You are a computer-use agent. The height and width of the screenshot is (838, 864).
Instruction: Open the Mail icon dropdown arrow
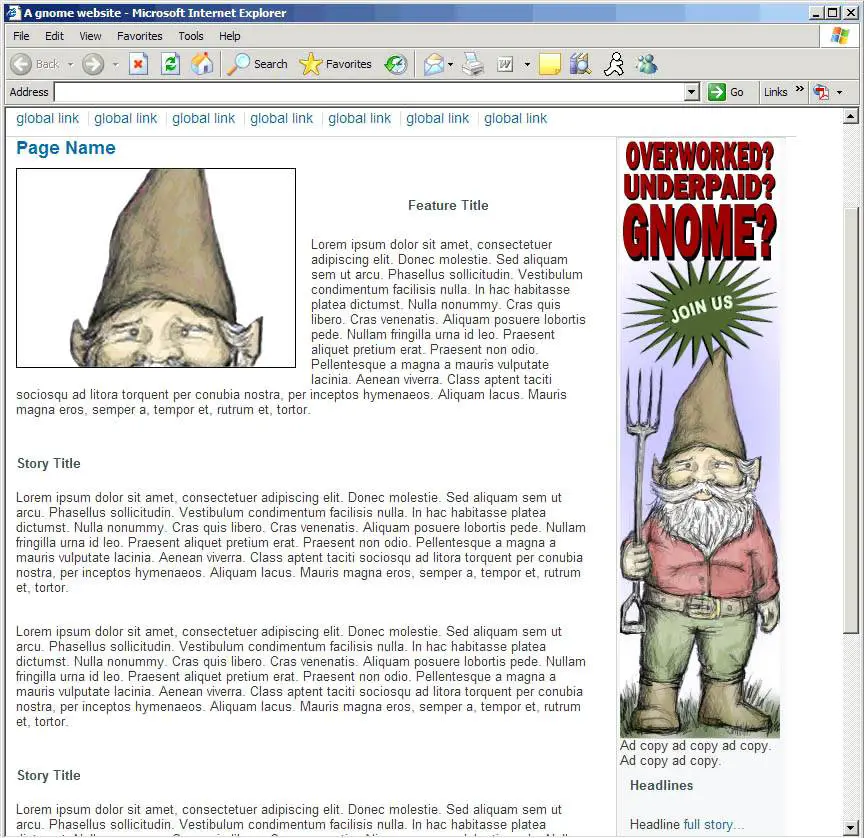450,64
